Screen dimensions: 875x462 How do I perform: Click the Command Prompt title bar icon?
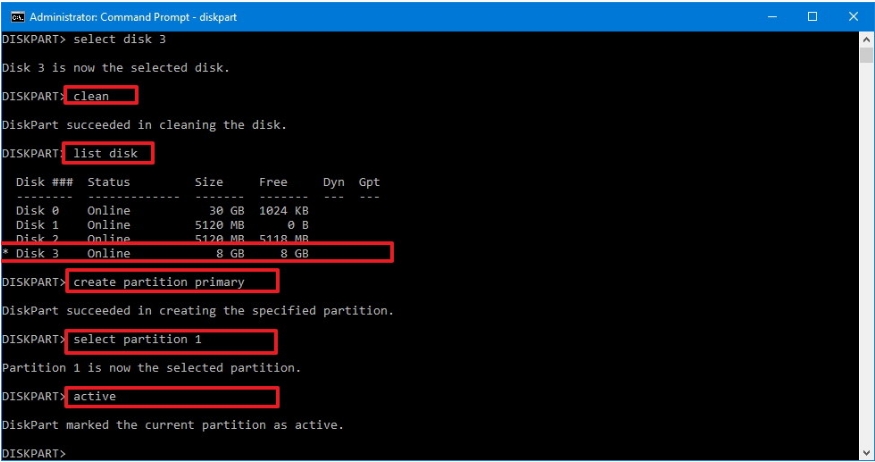tap(17, 17)
